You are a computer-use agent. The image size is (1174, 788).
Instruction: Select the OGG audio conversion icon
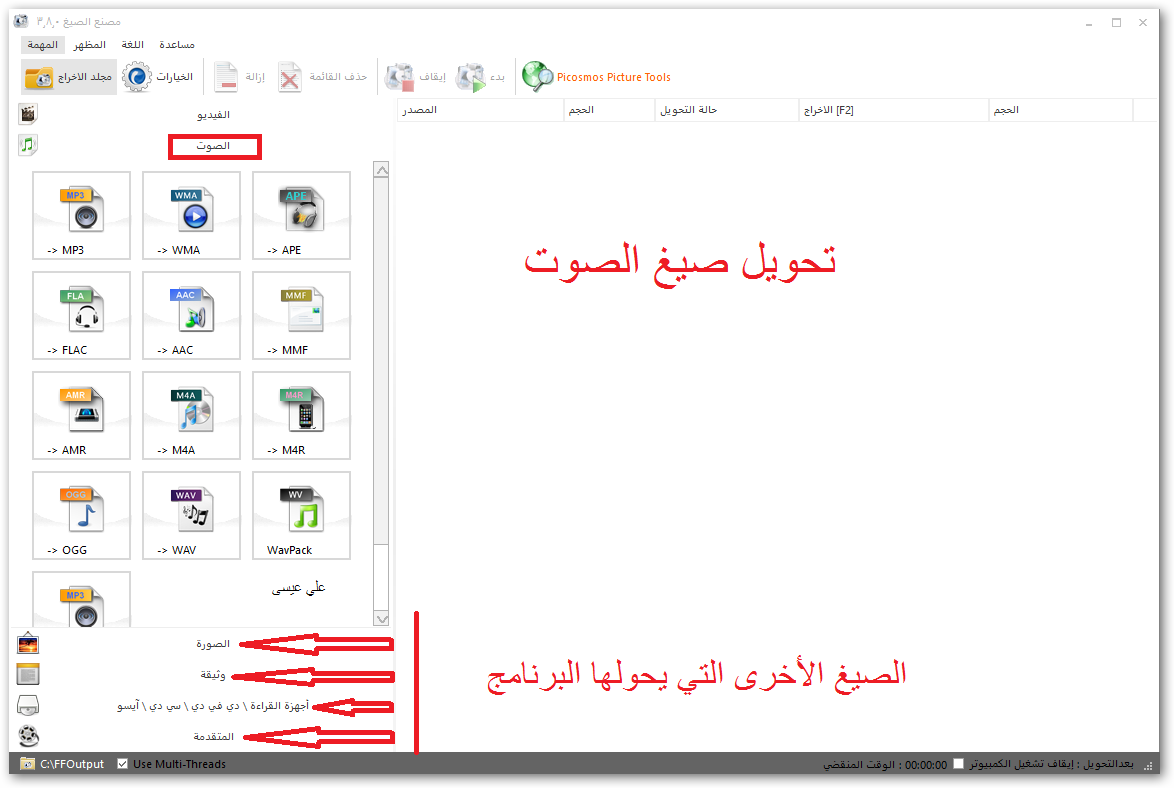[81, 515]
